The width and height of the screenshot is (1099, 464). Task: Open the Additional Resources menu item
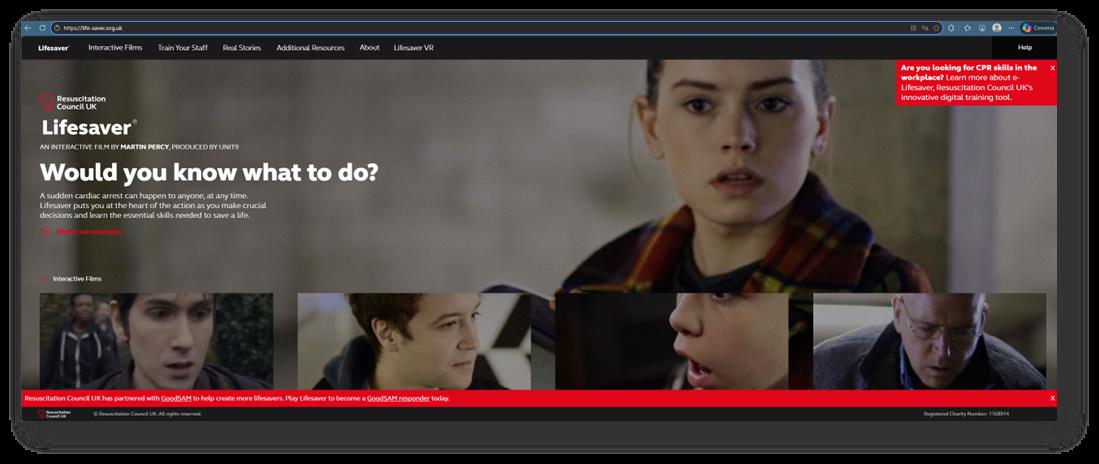point(310,48)
